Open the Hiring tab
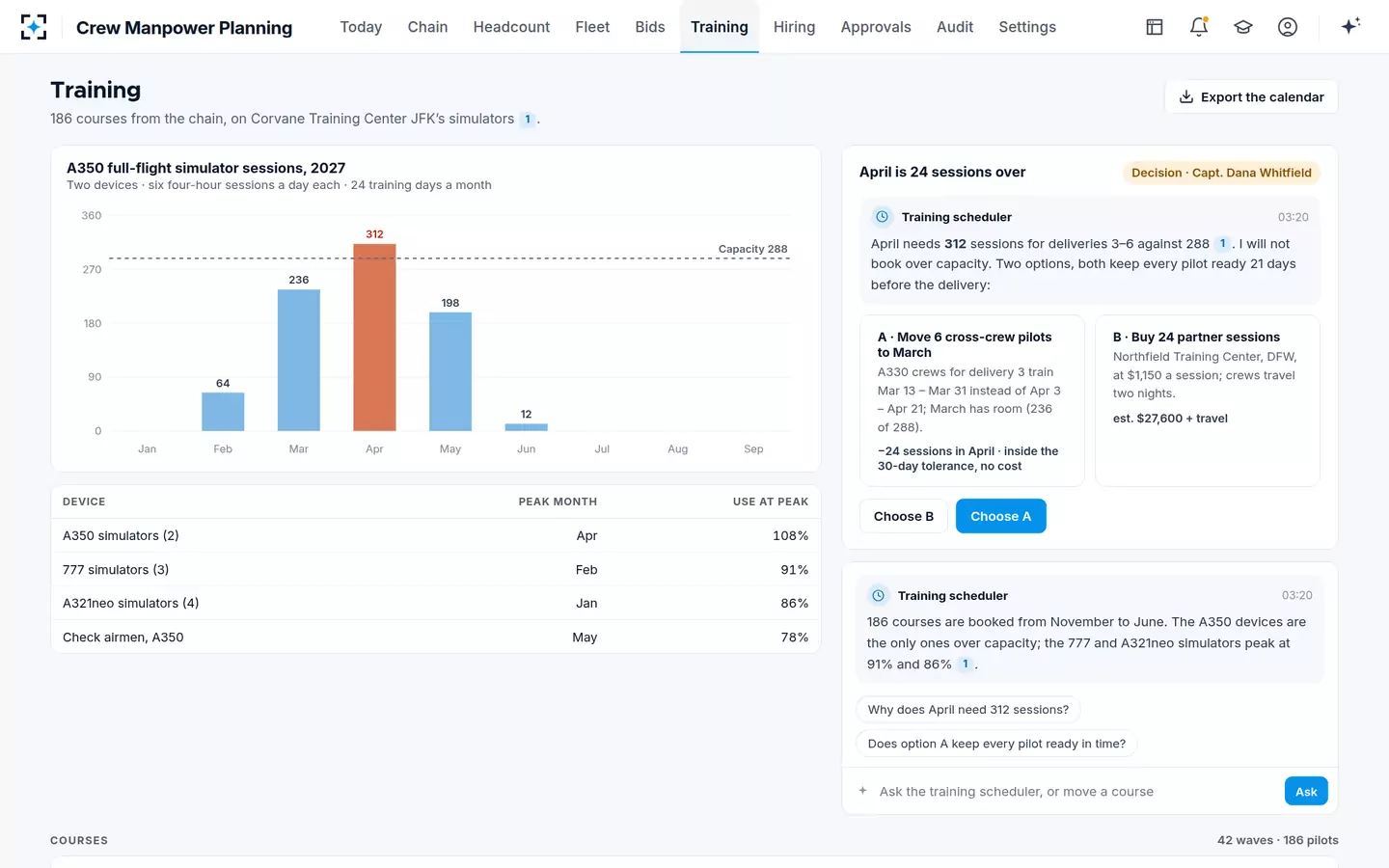Screen dimensions: 1389x868 (x=794, y=27)
